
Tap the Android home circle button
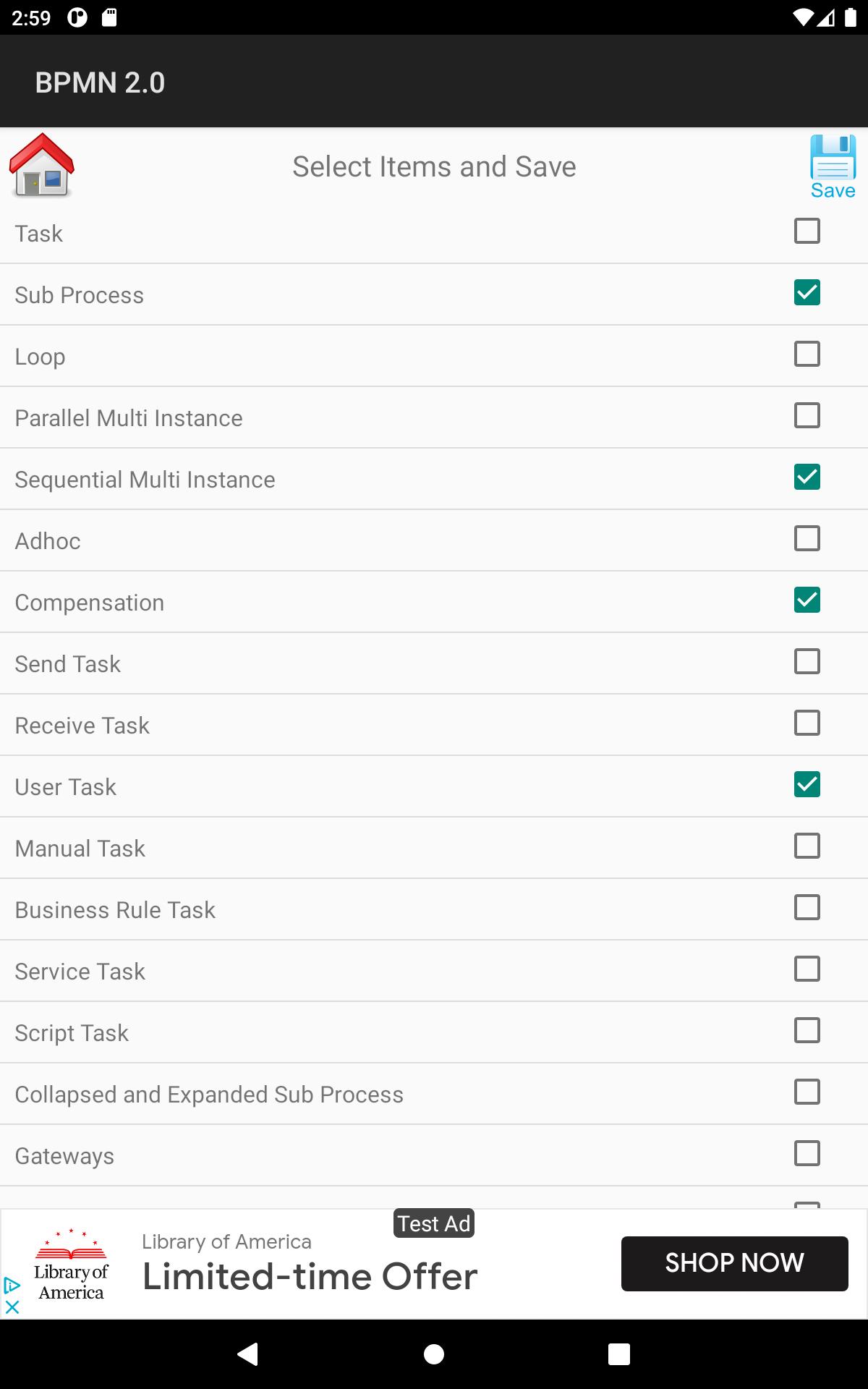[x=434, y=1354]
